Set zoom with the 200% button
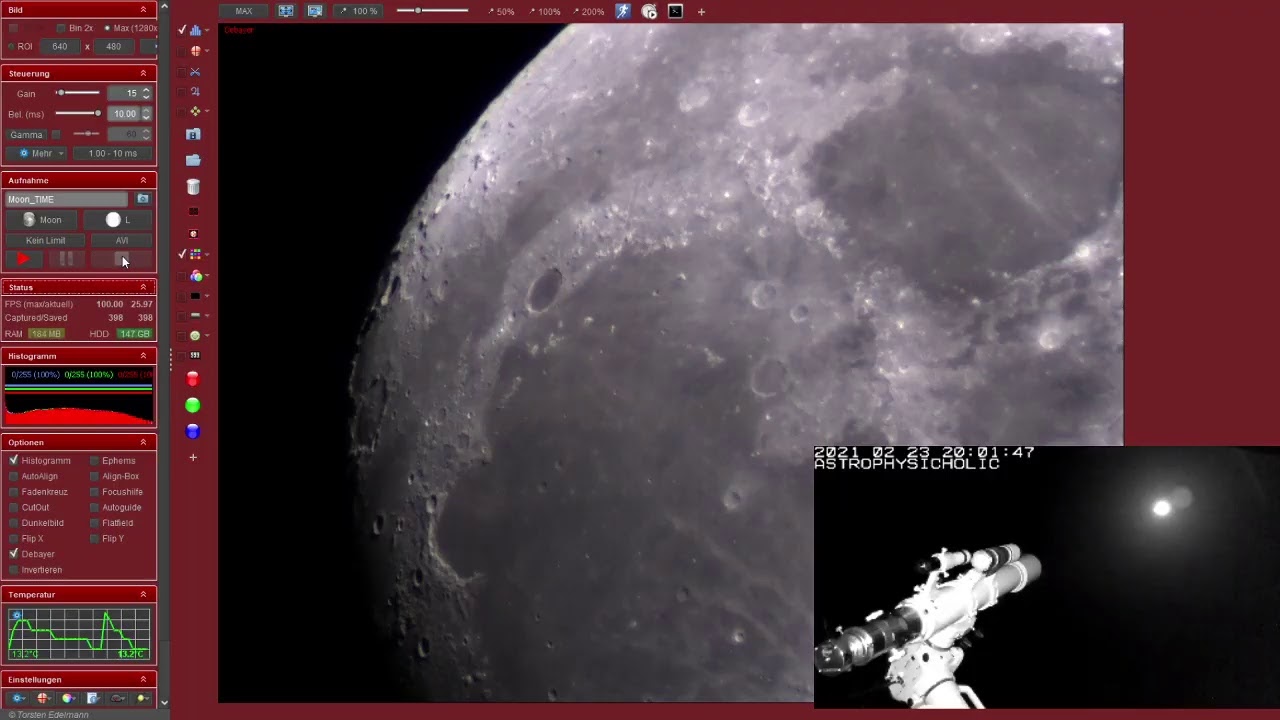The width and height of the screenshot is (1280, 720). click(x=588, y=12)
